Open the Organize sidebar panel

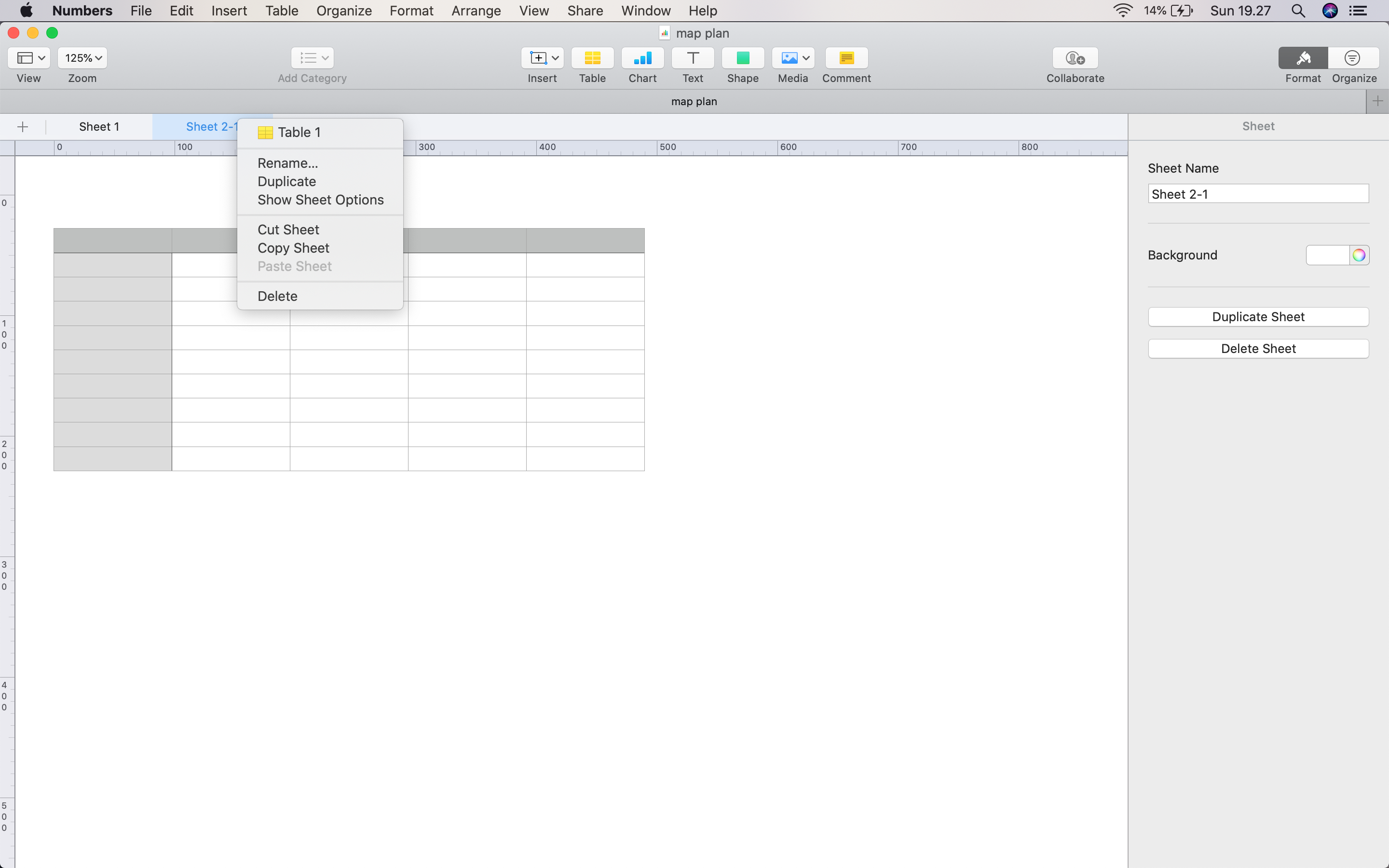click(x=1353, y=58)
